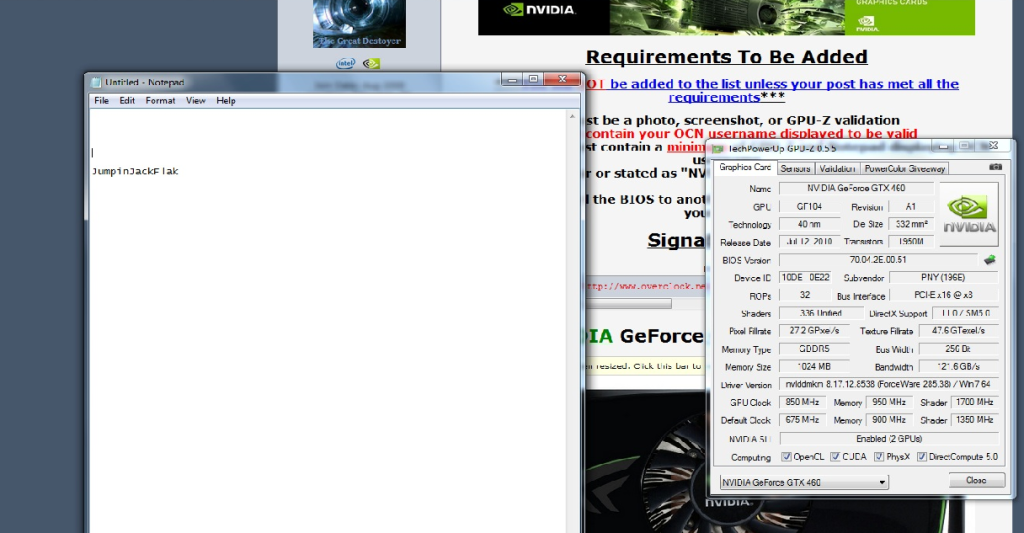Open the Edit menu in Notepad

click(x=127, y=101)
